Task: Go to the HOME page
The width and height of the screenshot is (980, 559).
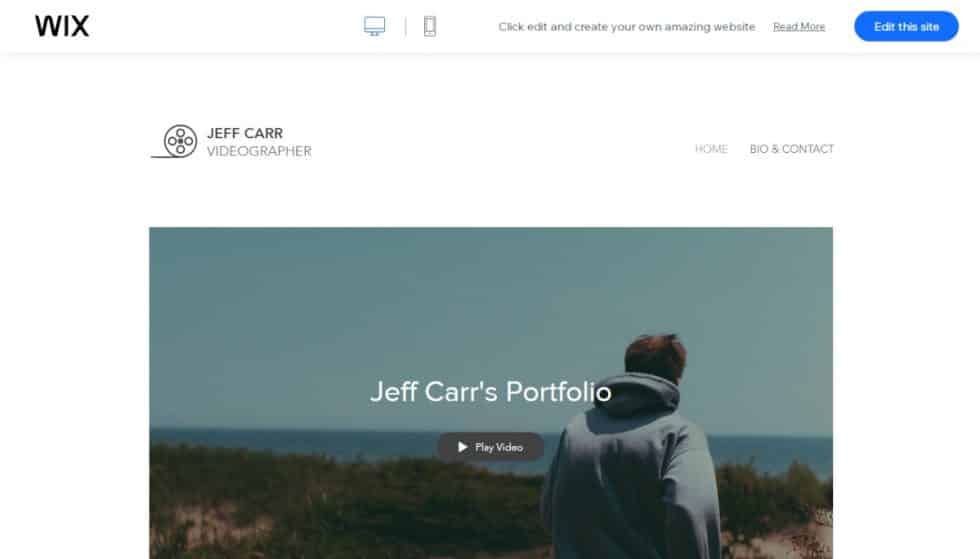Action: [711, 149]
